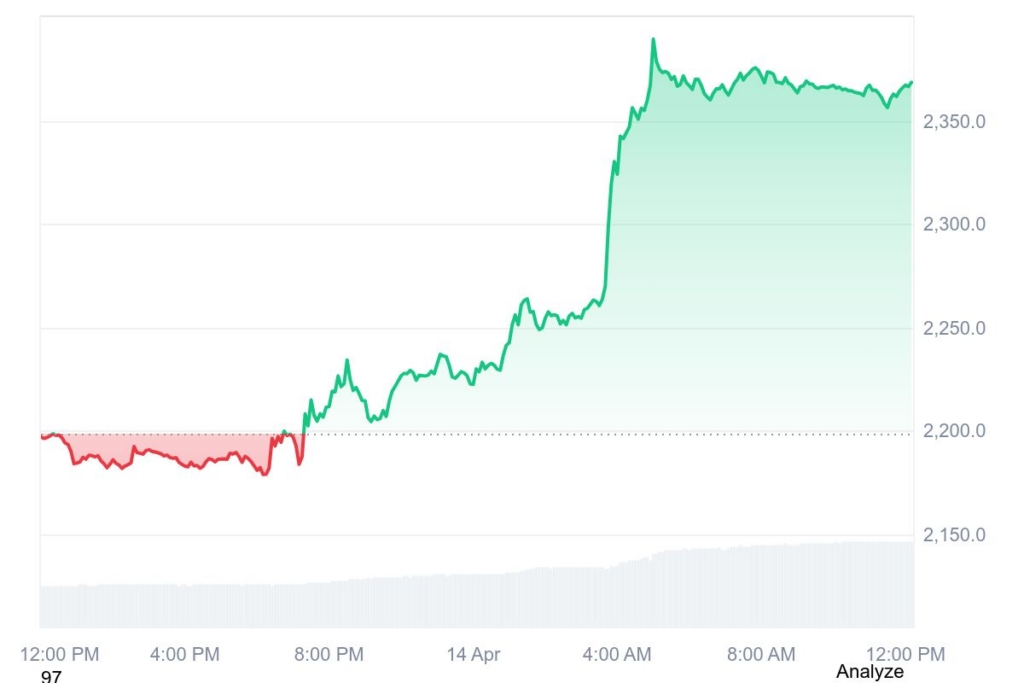The image size is (1024, 683).
Task: Select the 2,150.0 price axis label
Action: click(954, 535)
